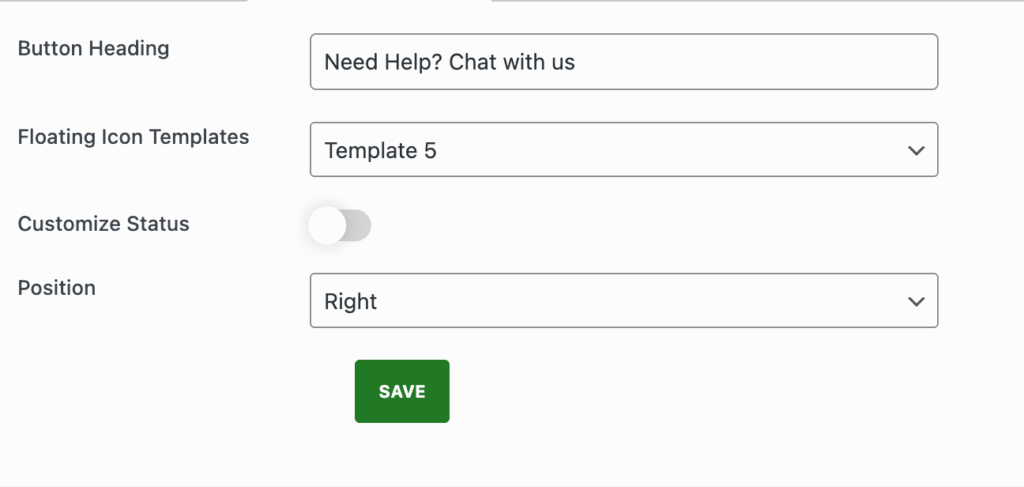The height and width of the screenshot is (487, 1024).
Task: Place cursor on 'us' in heading field
Action: point(564,64)
